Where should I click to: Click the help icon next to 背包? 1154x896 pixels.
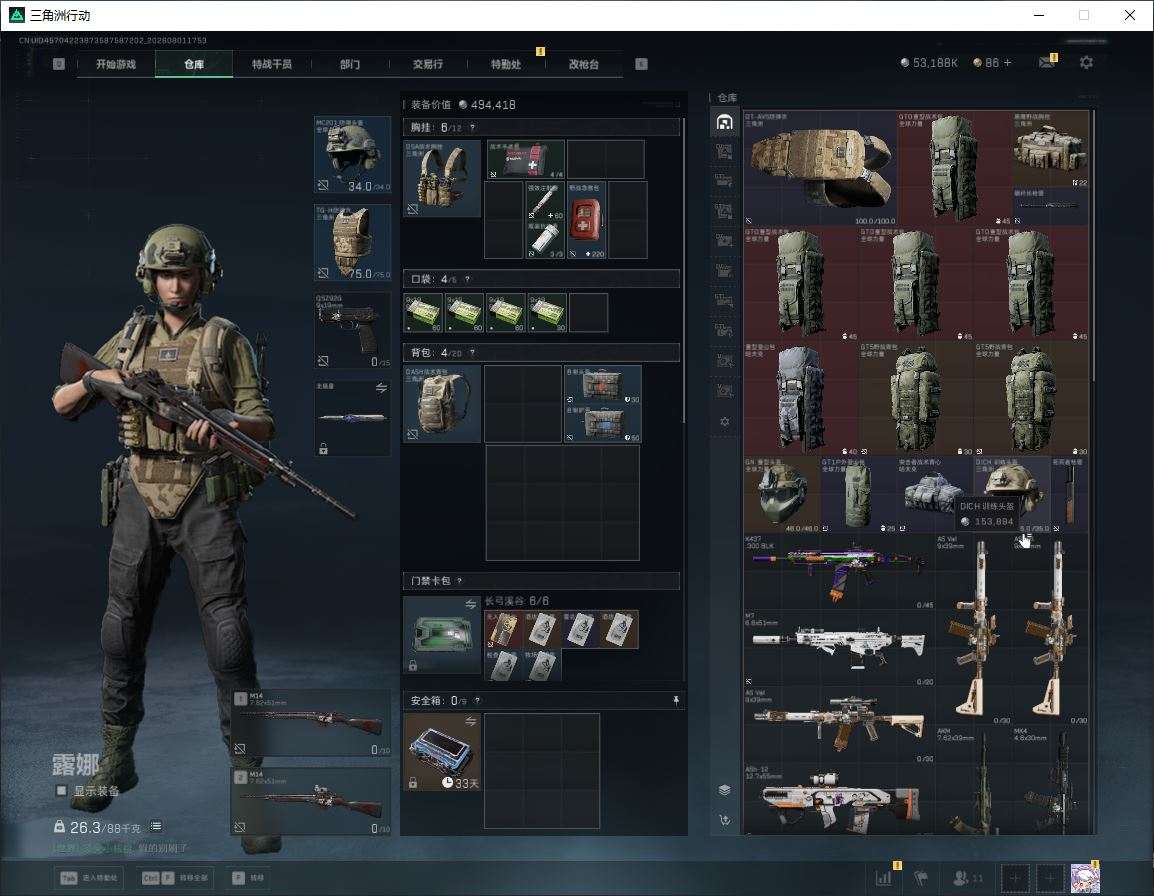tap(472, 353)
